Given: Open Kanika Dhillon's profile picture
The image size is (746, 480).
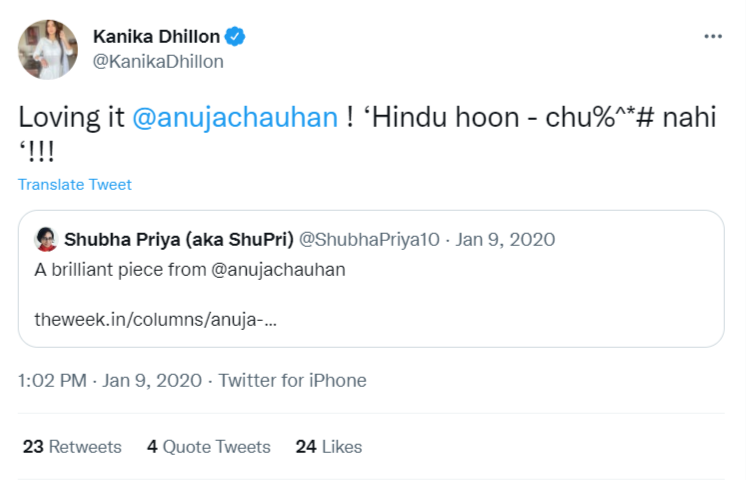Looking at the screenshot, I should point(47,49).
